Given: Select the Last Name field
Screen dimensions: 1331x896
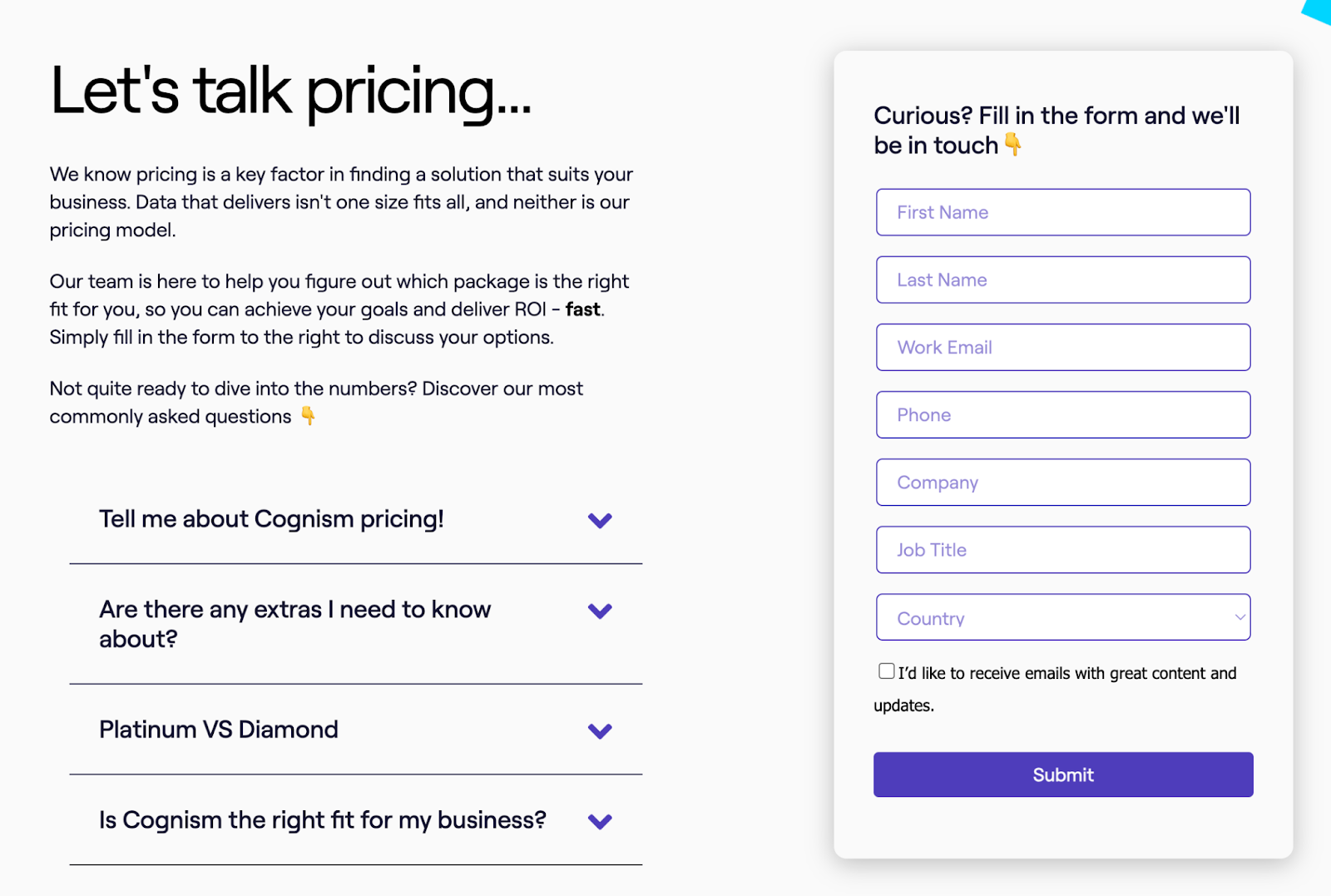Looking at the screenshot, I should (x=1063, y=280).
